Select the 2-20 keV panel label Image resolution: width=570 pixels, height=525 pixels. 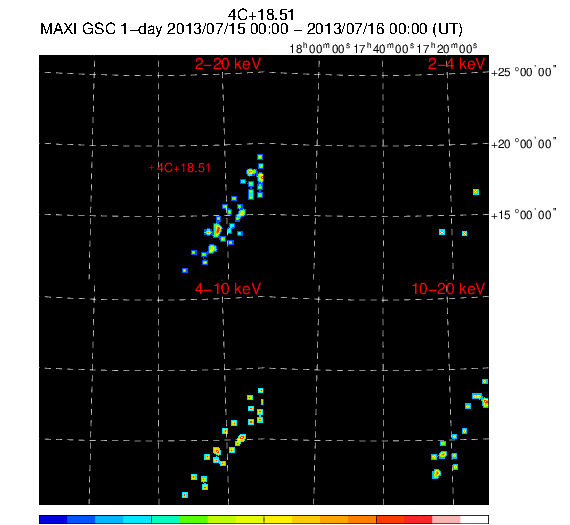point(228,64)
